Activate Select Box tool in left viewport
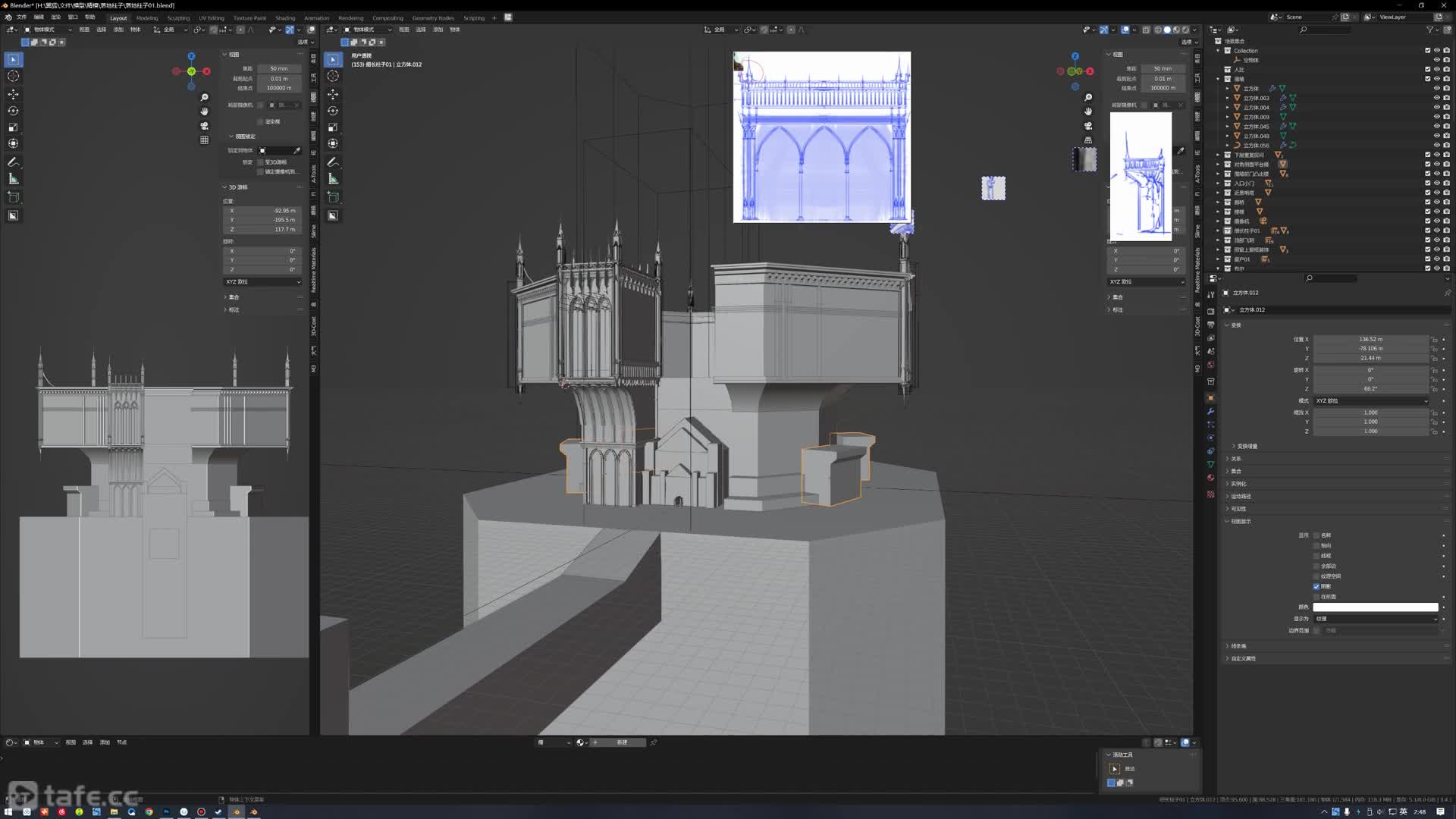The height and width of the screenshot is (819, 1456). click(x=13, y=59)
